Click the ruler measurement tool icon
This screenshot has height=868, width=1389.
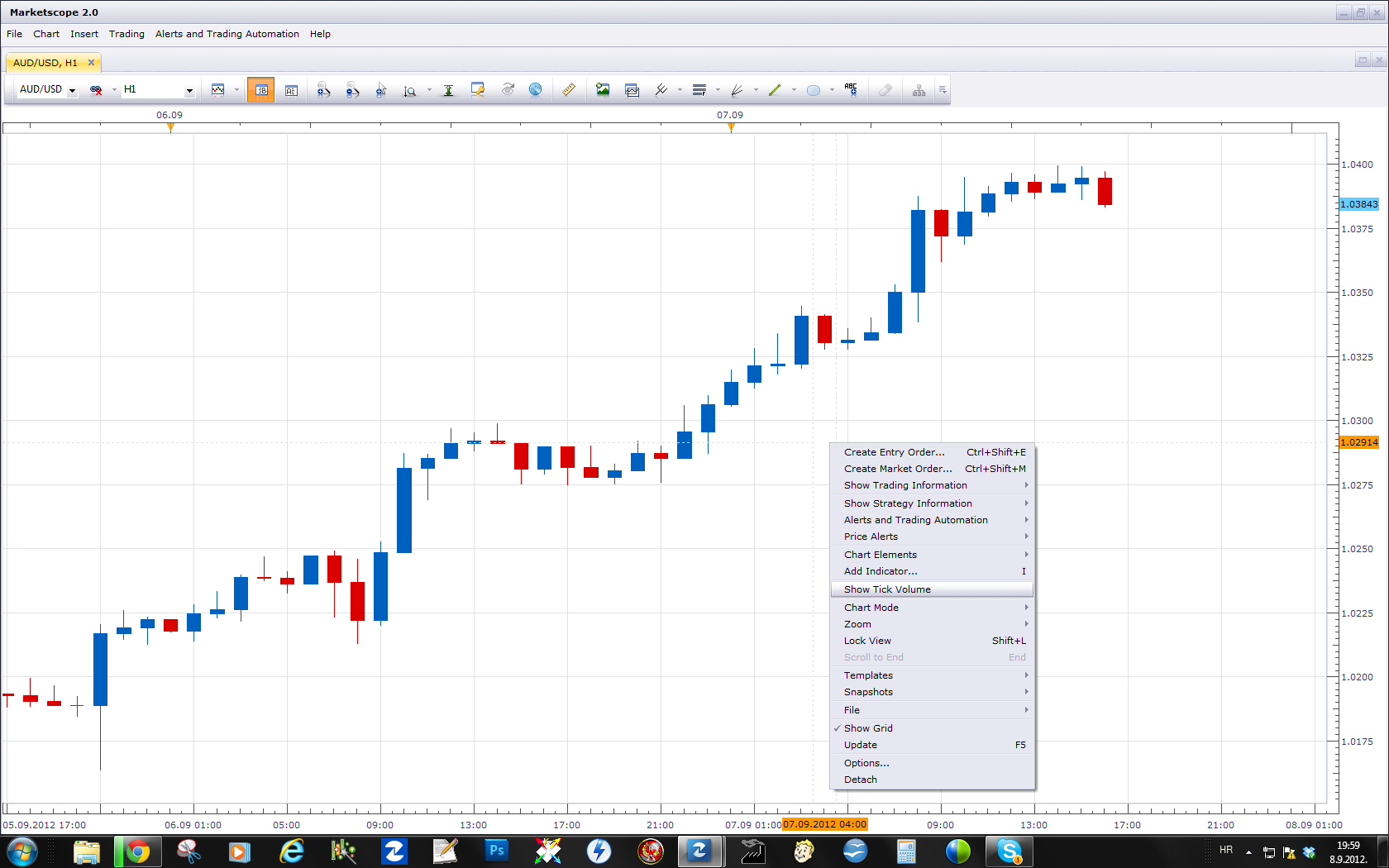pyautogui.click(x=568, y=90)
